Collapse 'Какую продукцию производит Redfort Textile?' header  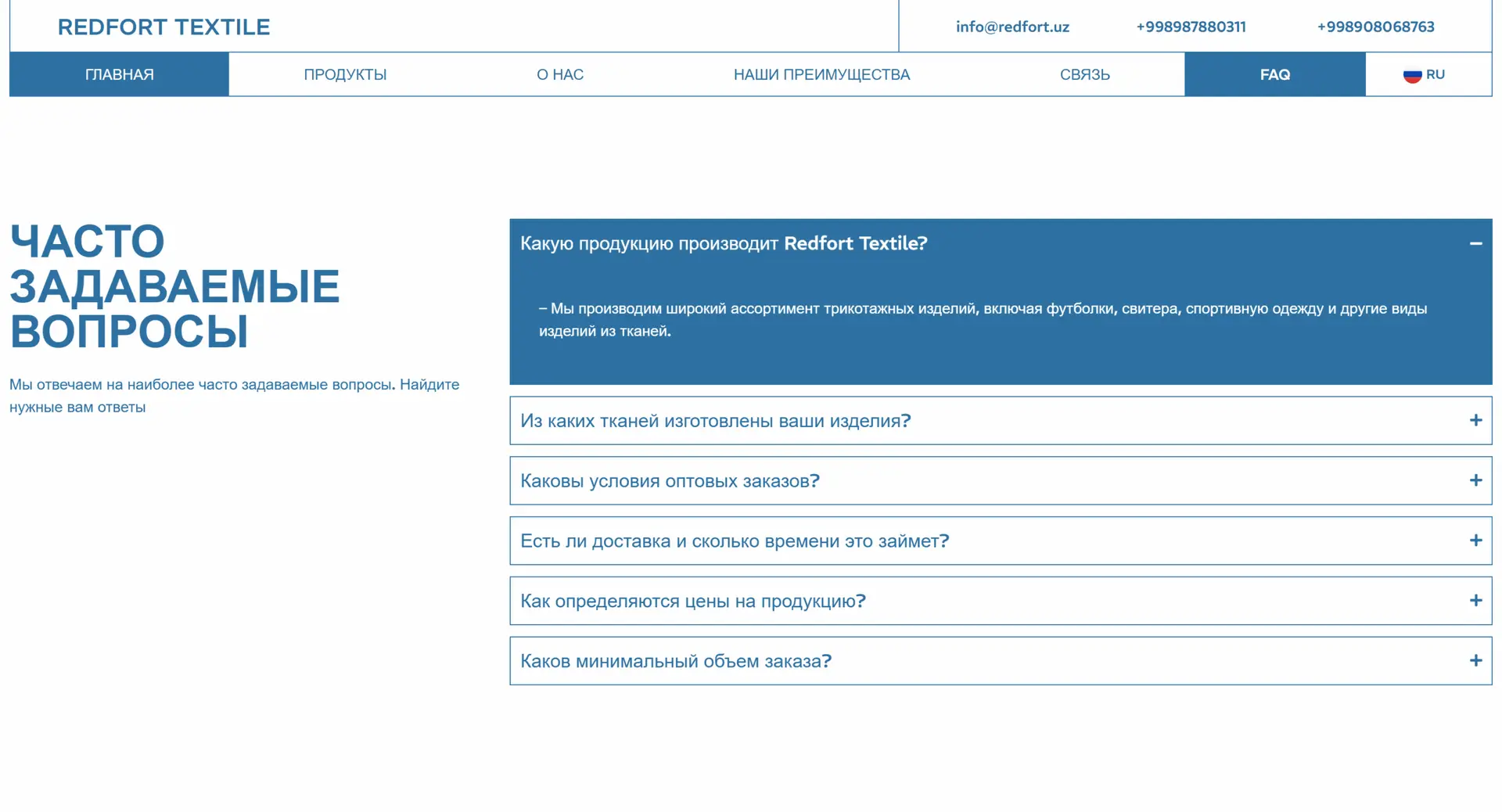pyautogui.click(x=723, y=244)
